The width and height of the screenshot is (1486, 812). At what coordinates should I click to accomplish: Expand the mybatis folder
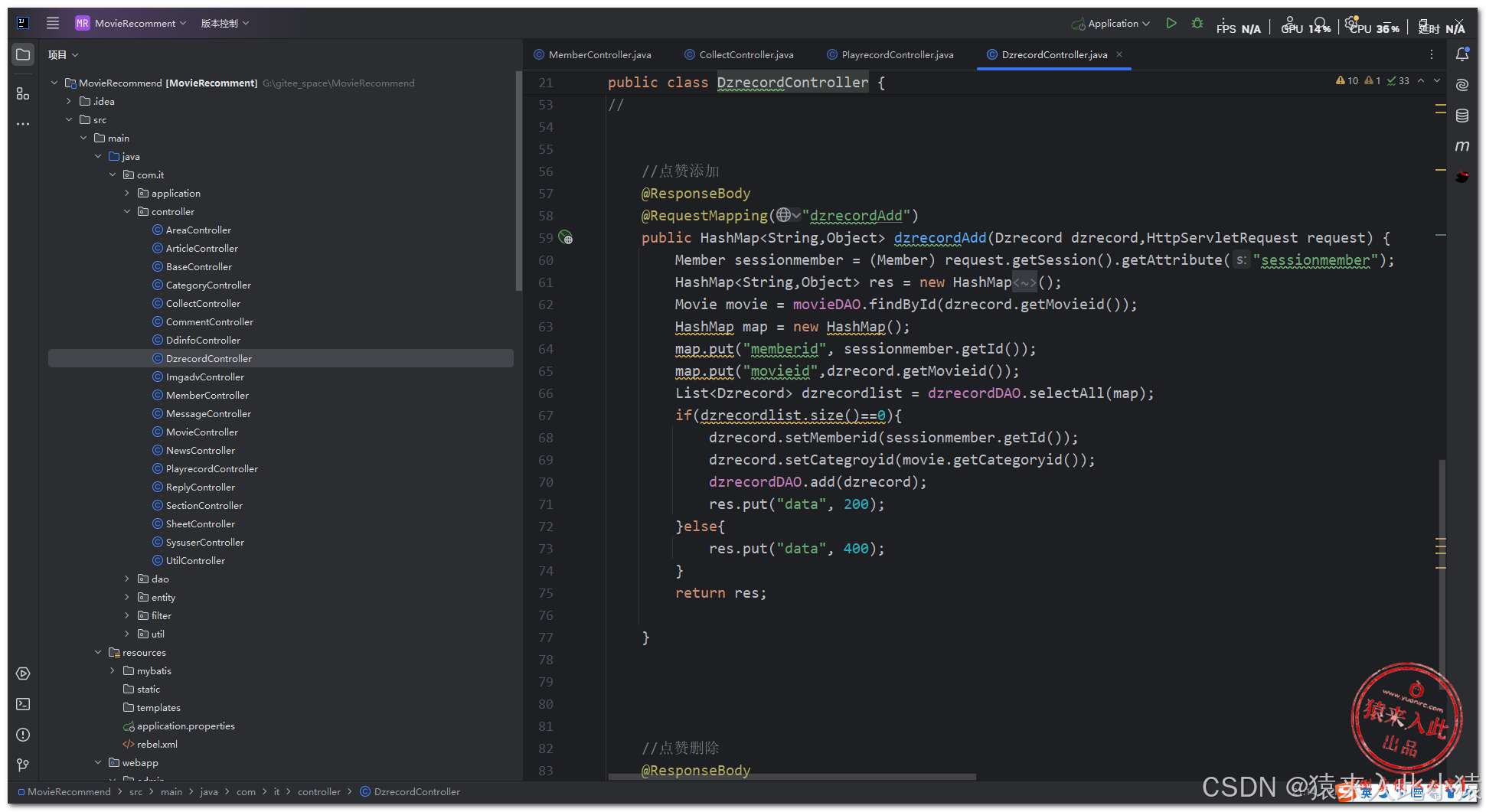(x=113, y=670)
